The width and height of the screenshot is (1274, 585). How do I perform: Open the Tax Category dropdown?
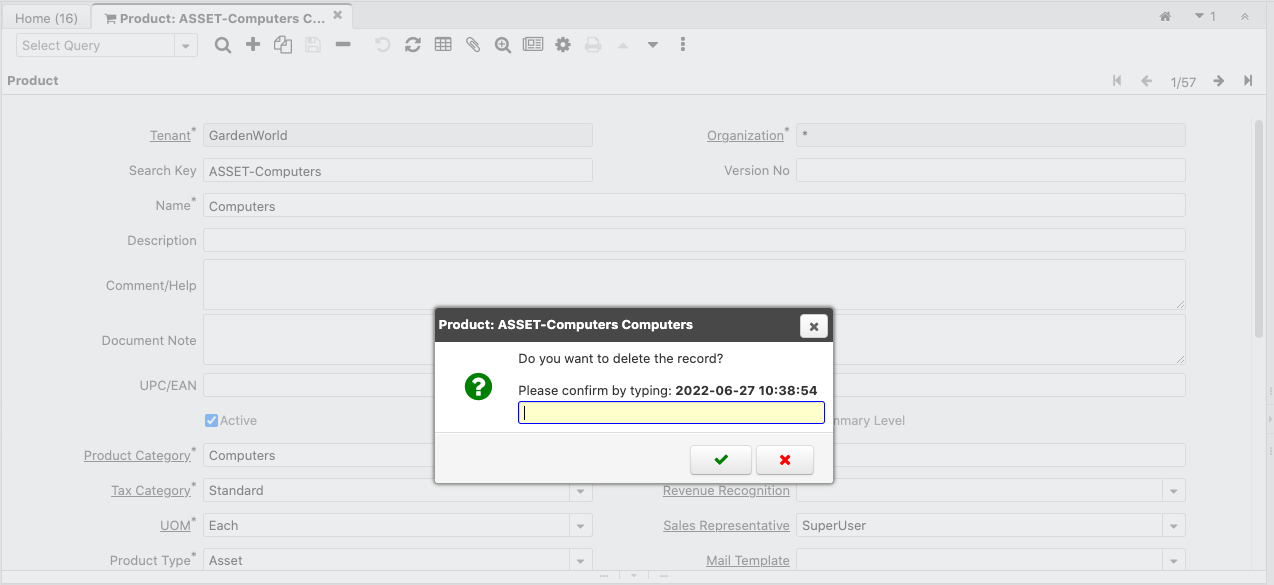click(x=580, y=490)
